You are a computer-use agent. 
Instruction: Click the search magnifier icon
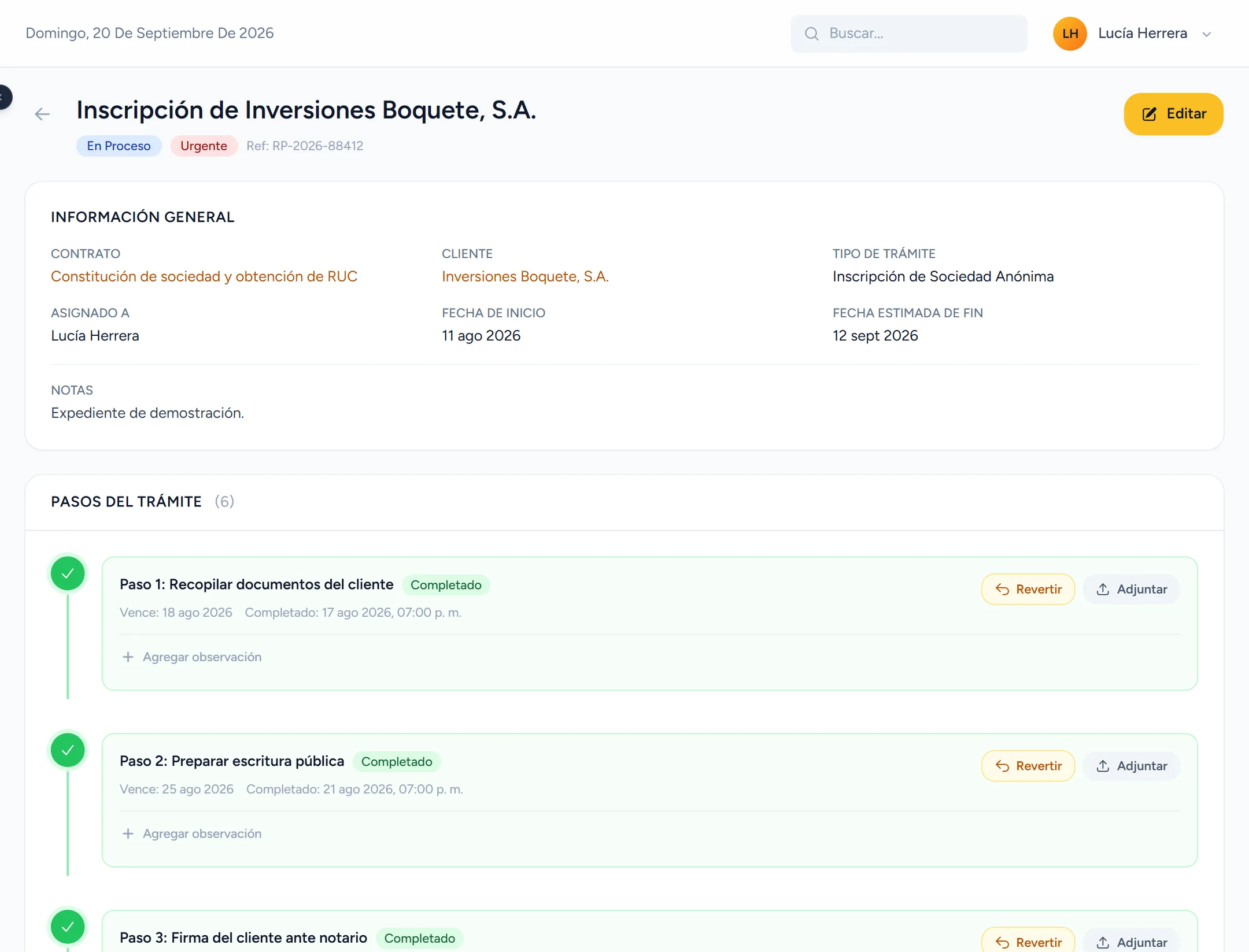tap(811, 34)
